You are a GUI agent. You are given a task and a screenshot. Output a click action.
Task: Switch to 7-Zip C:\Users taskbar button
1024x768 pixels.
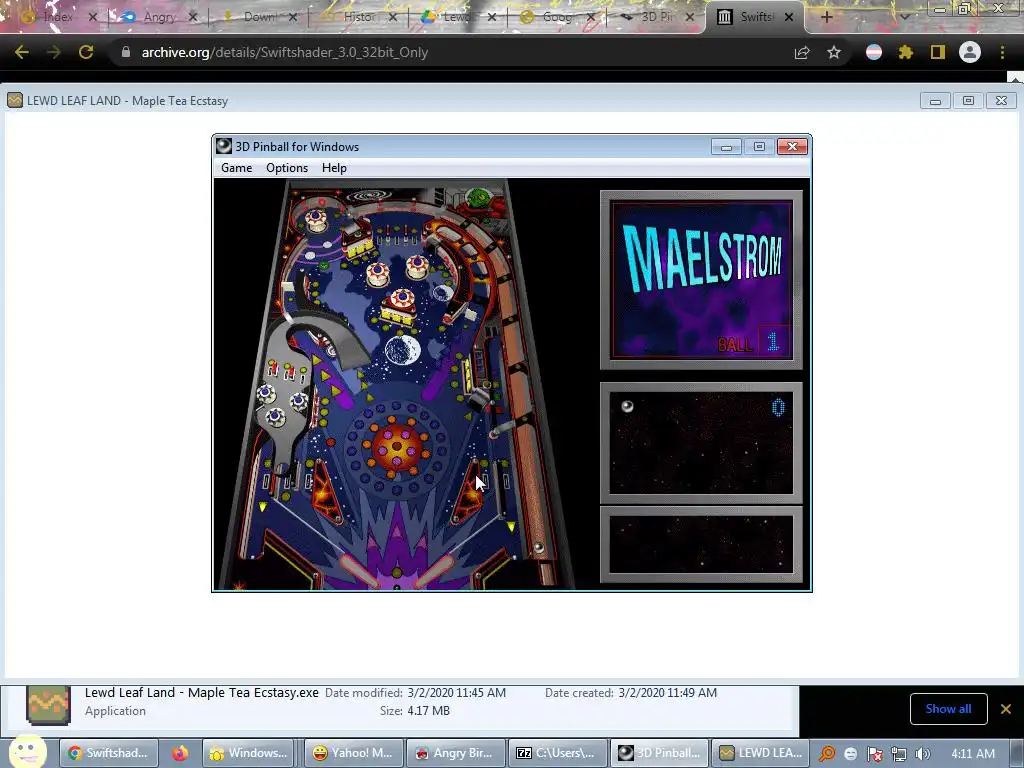[x=556, y=753]
